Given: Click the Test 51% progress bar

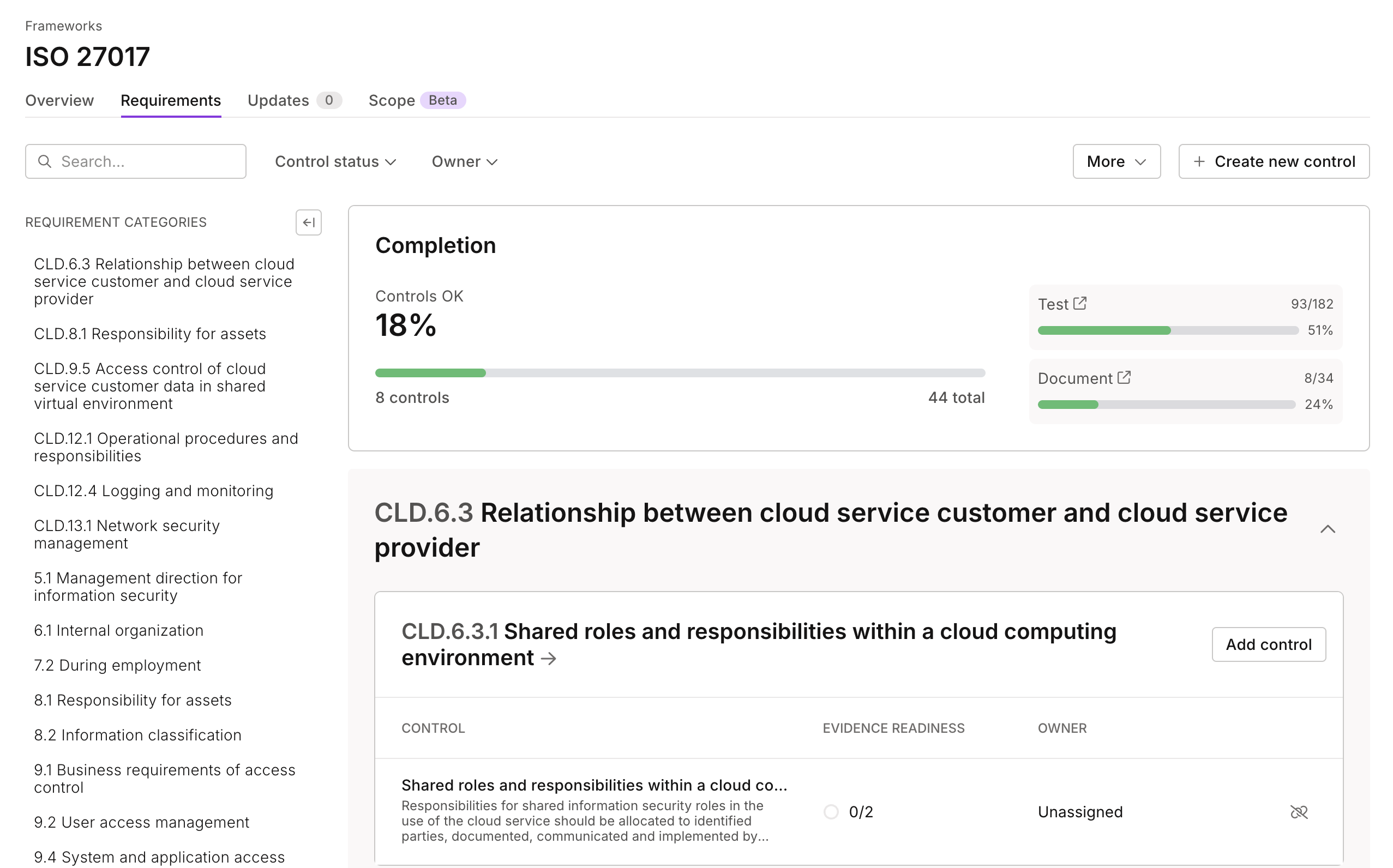Looking at the screenshot, I should point(1168,330).
